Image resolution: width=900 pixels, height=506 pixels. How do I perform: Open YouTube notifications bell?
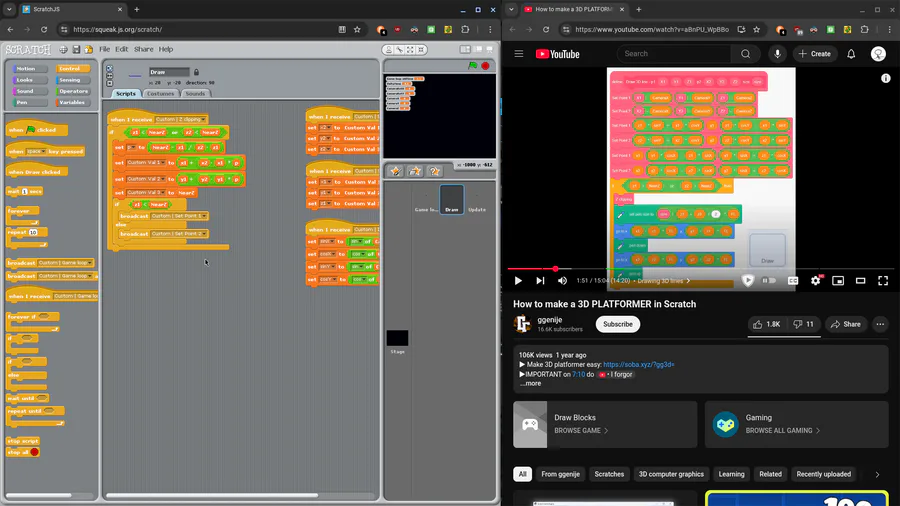(x=851, y=54)
